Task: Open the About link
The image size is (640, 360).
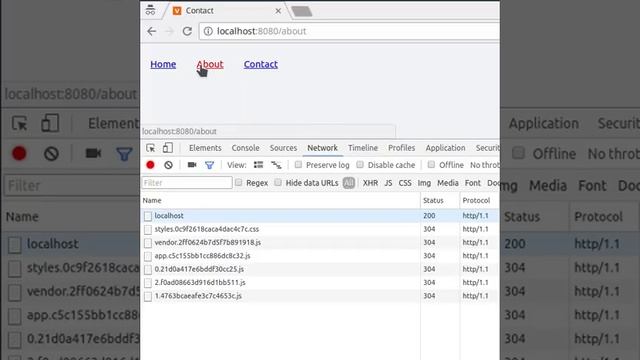Action: tap(210, 64)
